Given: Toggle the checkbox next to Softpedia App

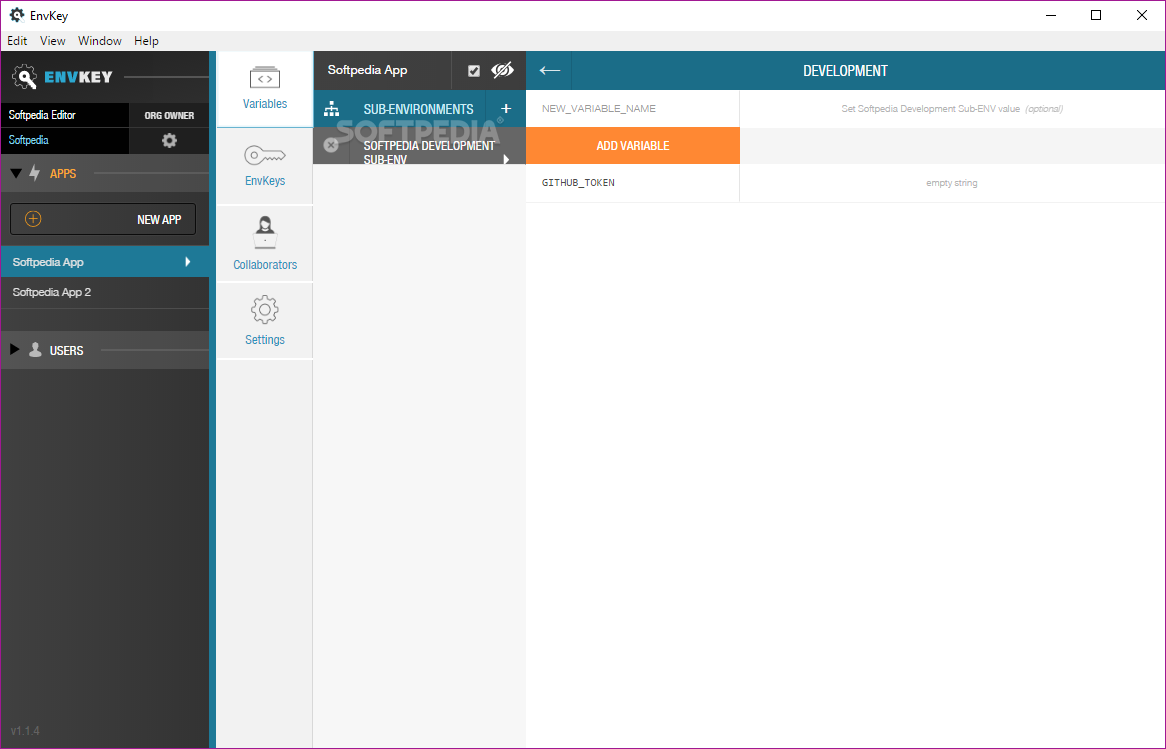Looking at the screenshot, I should coord(474,71).
